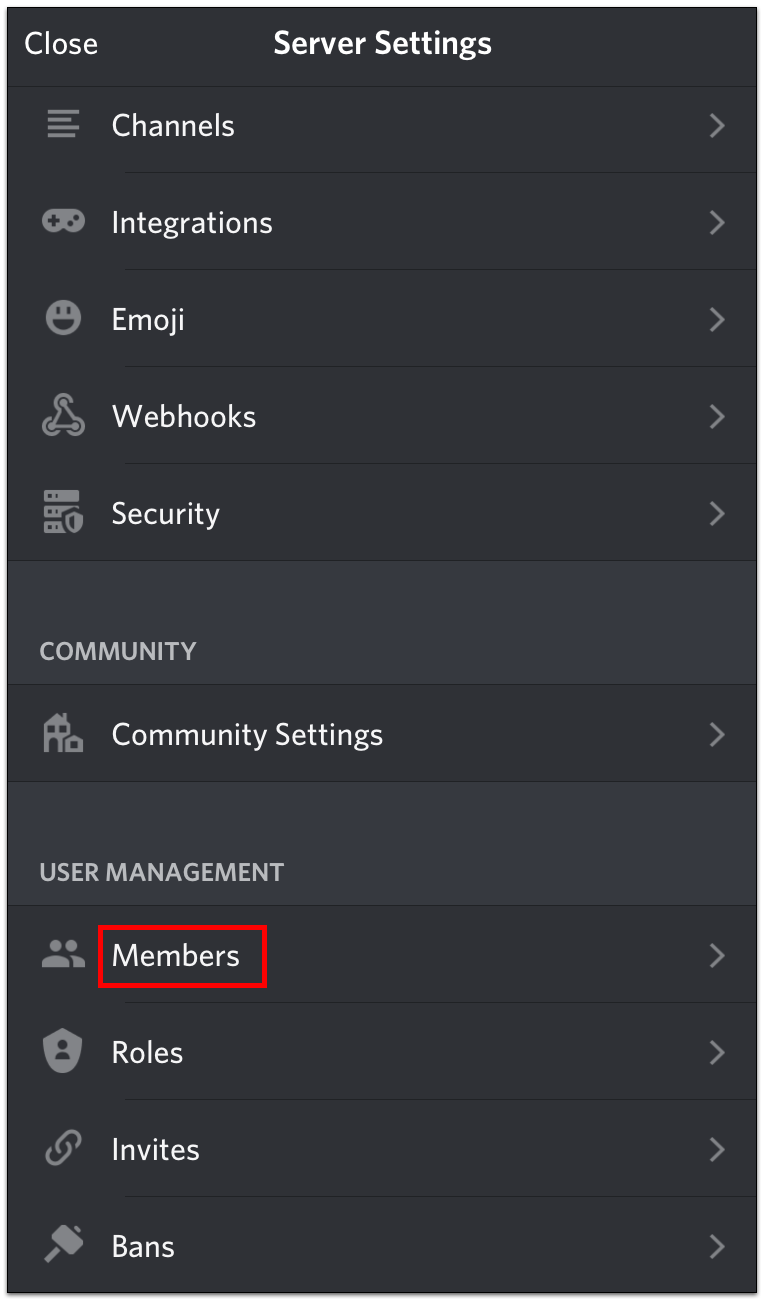The height and width of the screenshot is (1301, 765).
Task: Tap the Emoji row chevron
Action: coord(717,319)
